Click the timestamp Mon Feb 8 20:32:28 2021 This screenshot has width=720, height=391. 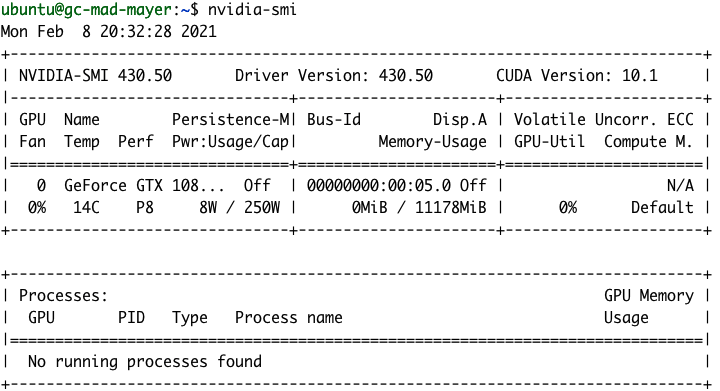click(x=108, y=31)
